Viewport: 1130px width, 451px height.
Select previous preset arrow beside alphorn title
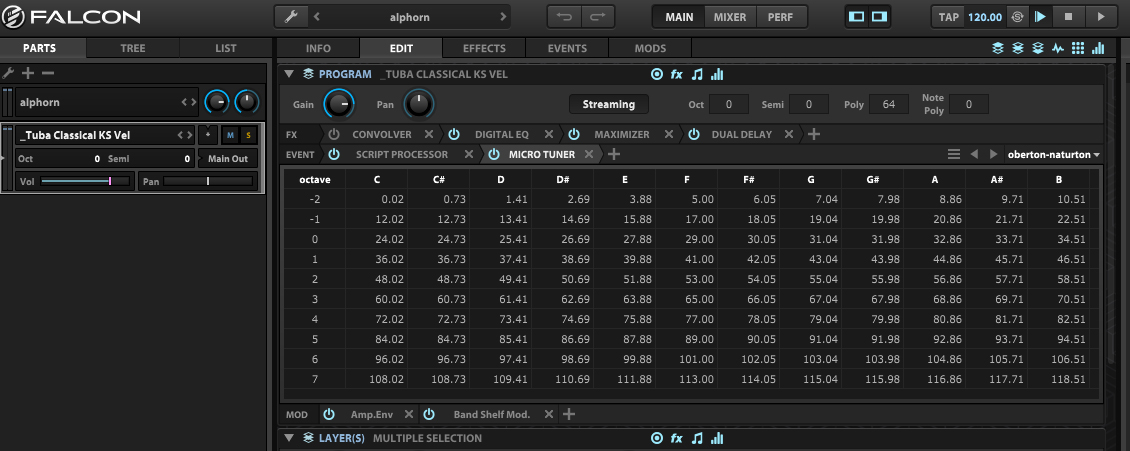(x=316, y=17)
